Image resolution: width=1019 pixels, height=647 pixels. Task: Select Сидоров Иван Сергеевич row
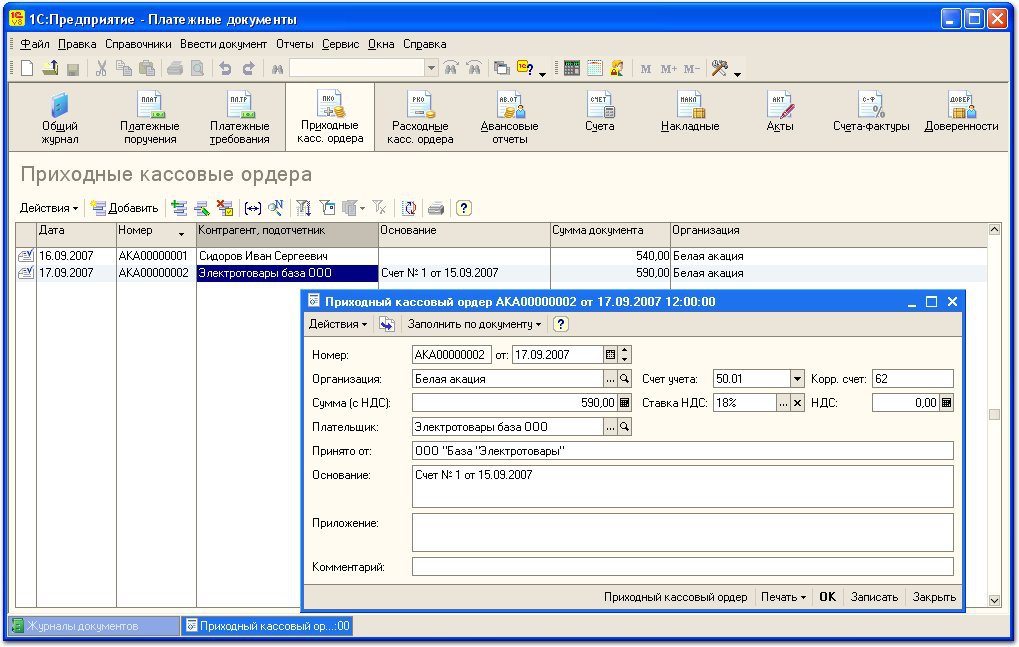262,256
